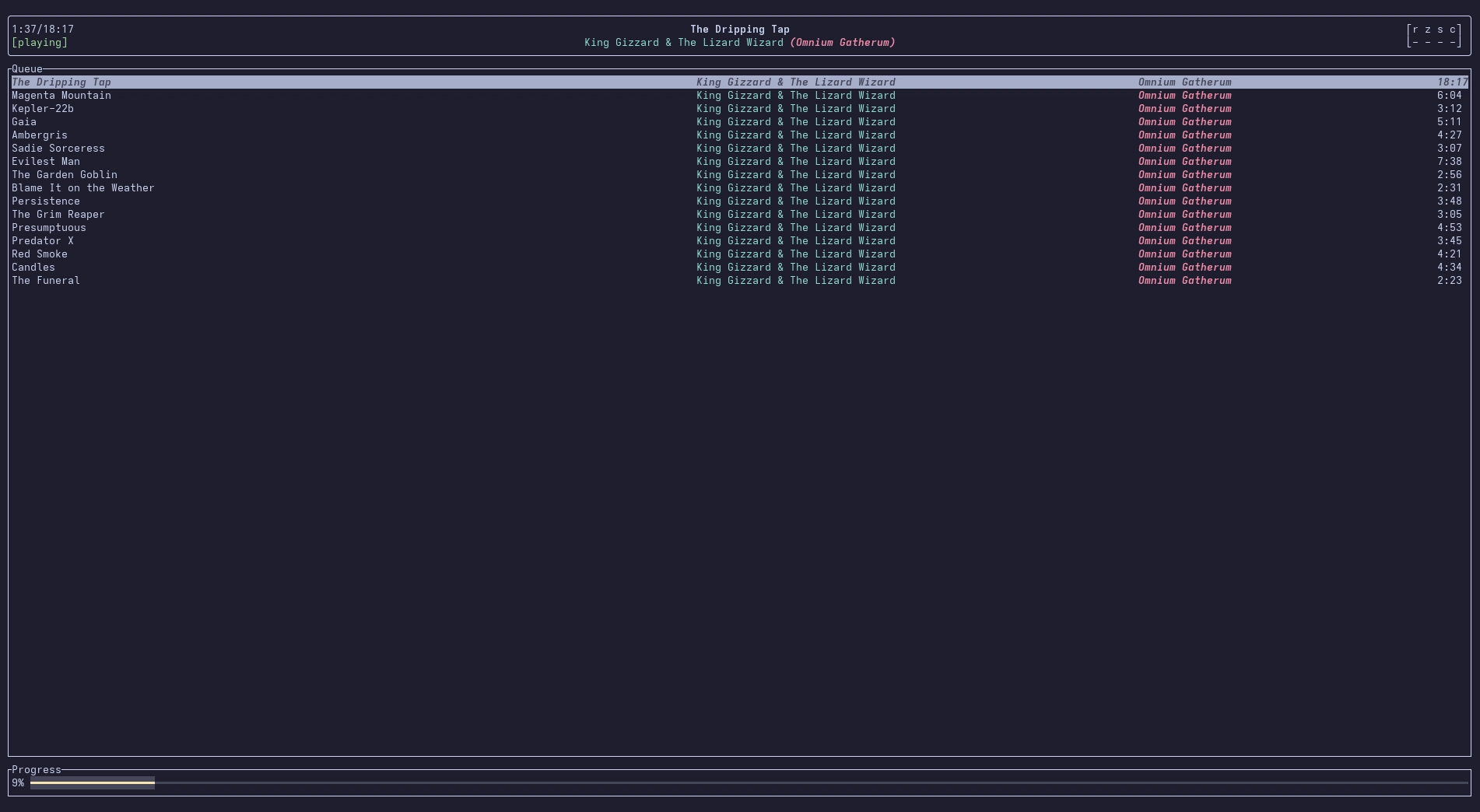Click header artist King Gizzard & The Lizard Wizard
Screen dimensions: 1480x812
(x=684, y=42)
